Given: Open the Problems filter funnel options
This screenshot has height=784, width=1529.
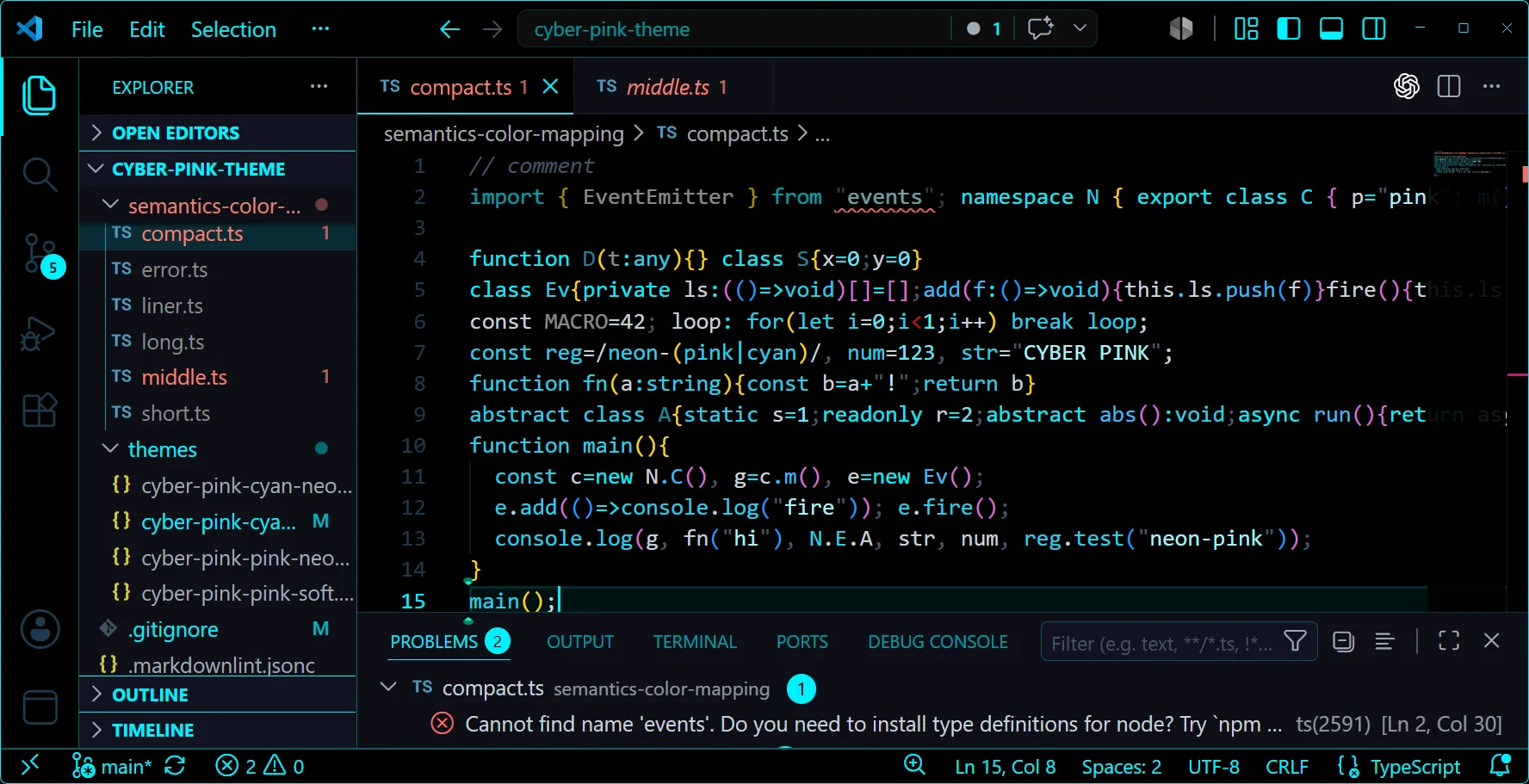Looking at the screenshot, I should [x=1296, y=641].
